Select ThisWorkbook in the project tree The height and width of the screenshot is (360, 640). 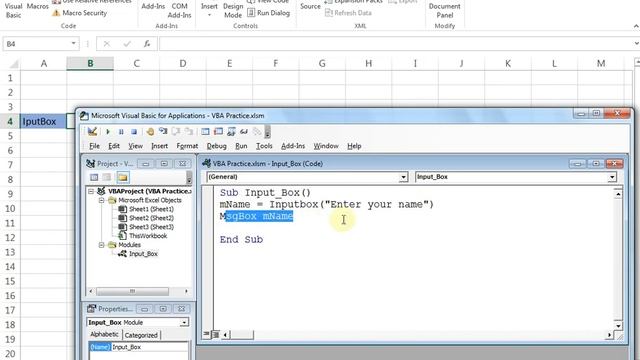tap(143, 236)
